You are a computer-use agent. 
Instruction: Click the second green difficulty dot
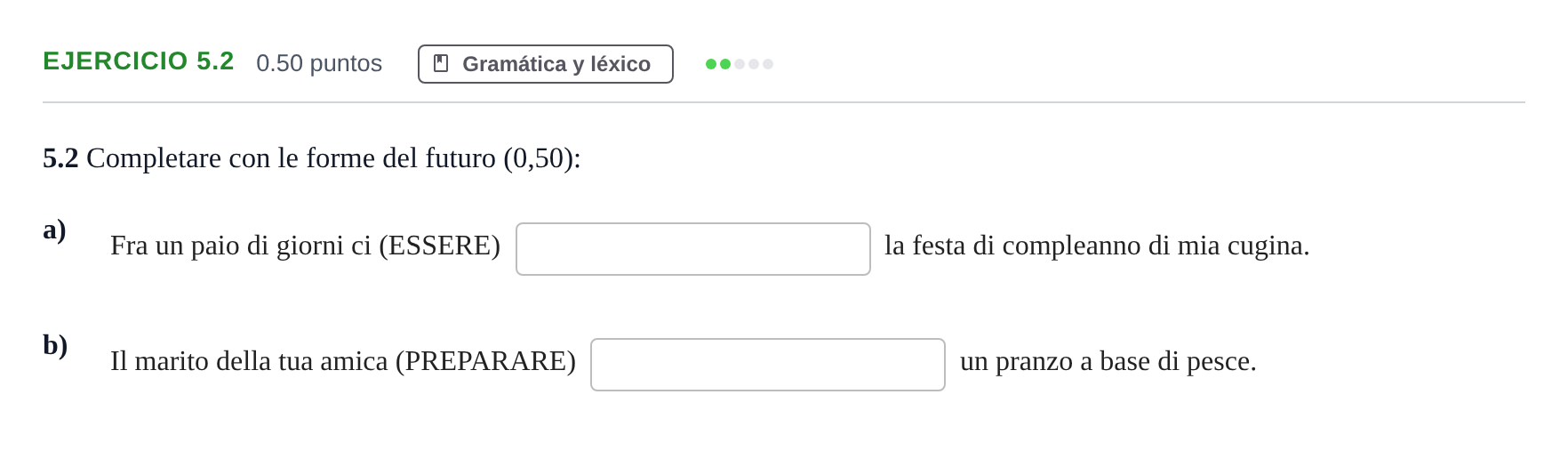click(725, 64)
